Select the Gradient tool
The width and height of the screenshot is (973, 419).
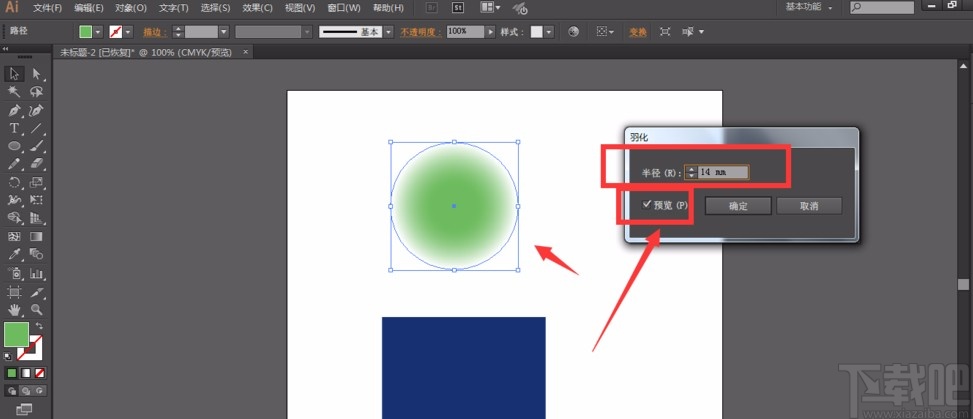coord(36,237)
